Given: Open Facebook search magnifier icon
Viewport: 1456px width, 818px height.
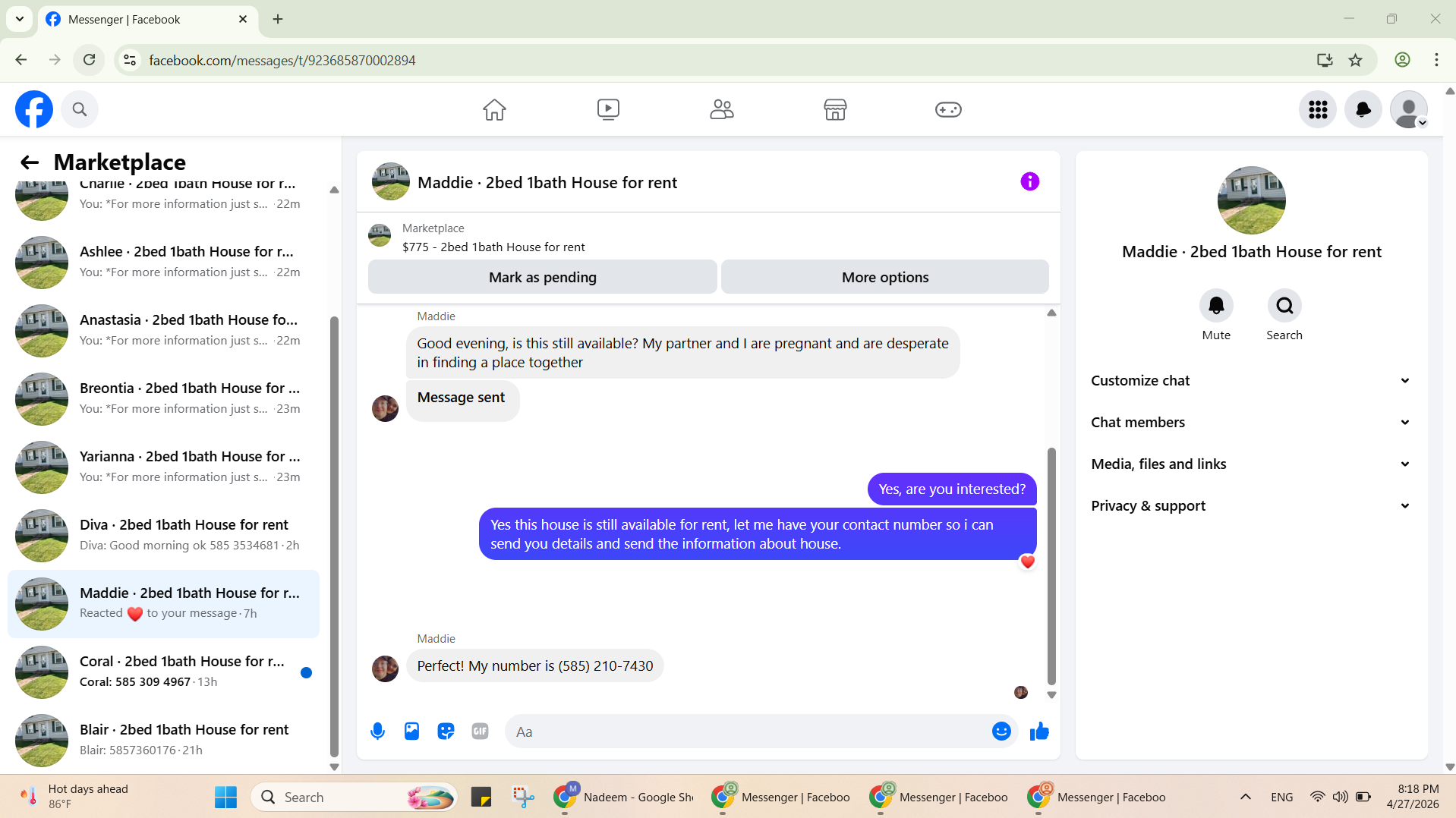Looking at the screenshot, I should pos(80,109).
